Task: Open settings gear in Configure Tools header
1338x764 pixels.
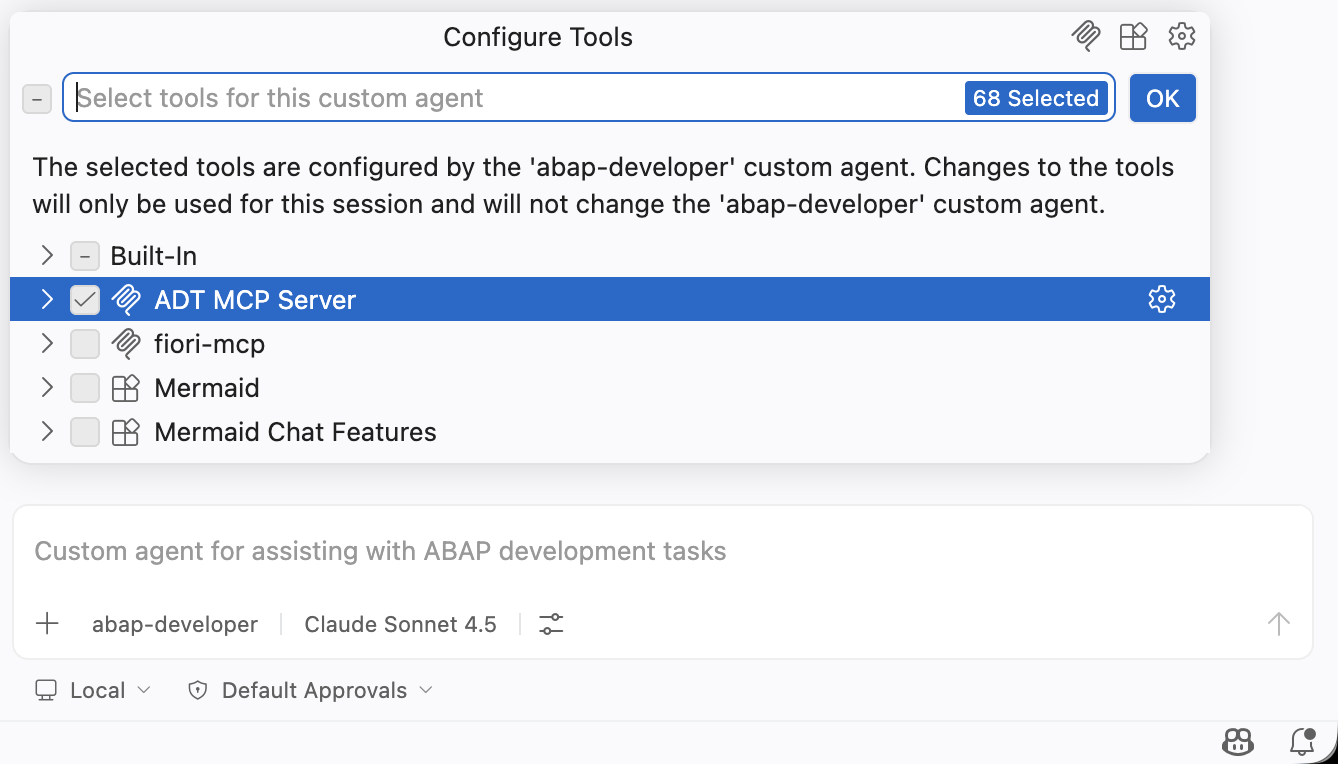Action: 1182,37
